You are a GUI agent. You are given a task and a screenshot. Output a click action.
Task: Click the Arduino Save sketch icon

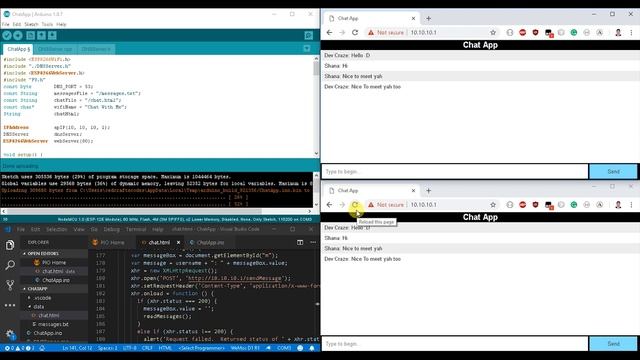(x=52, y=36)
